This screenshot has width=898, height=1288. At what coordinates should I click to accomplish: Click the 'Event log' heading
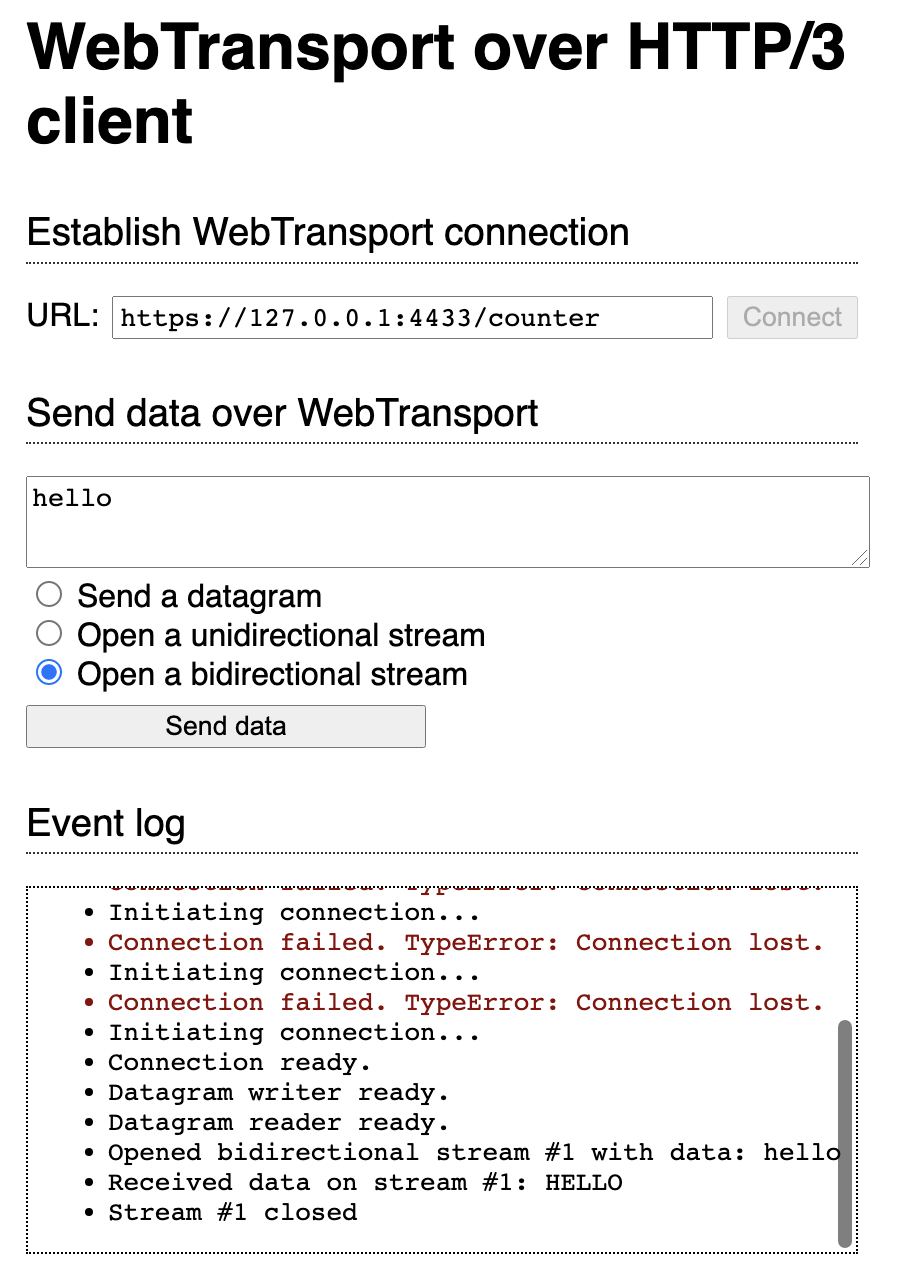point(106,823)
